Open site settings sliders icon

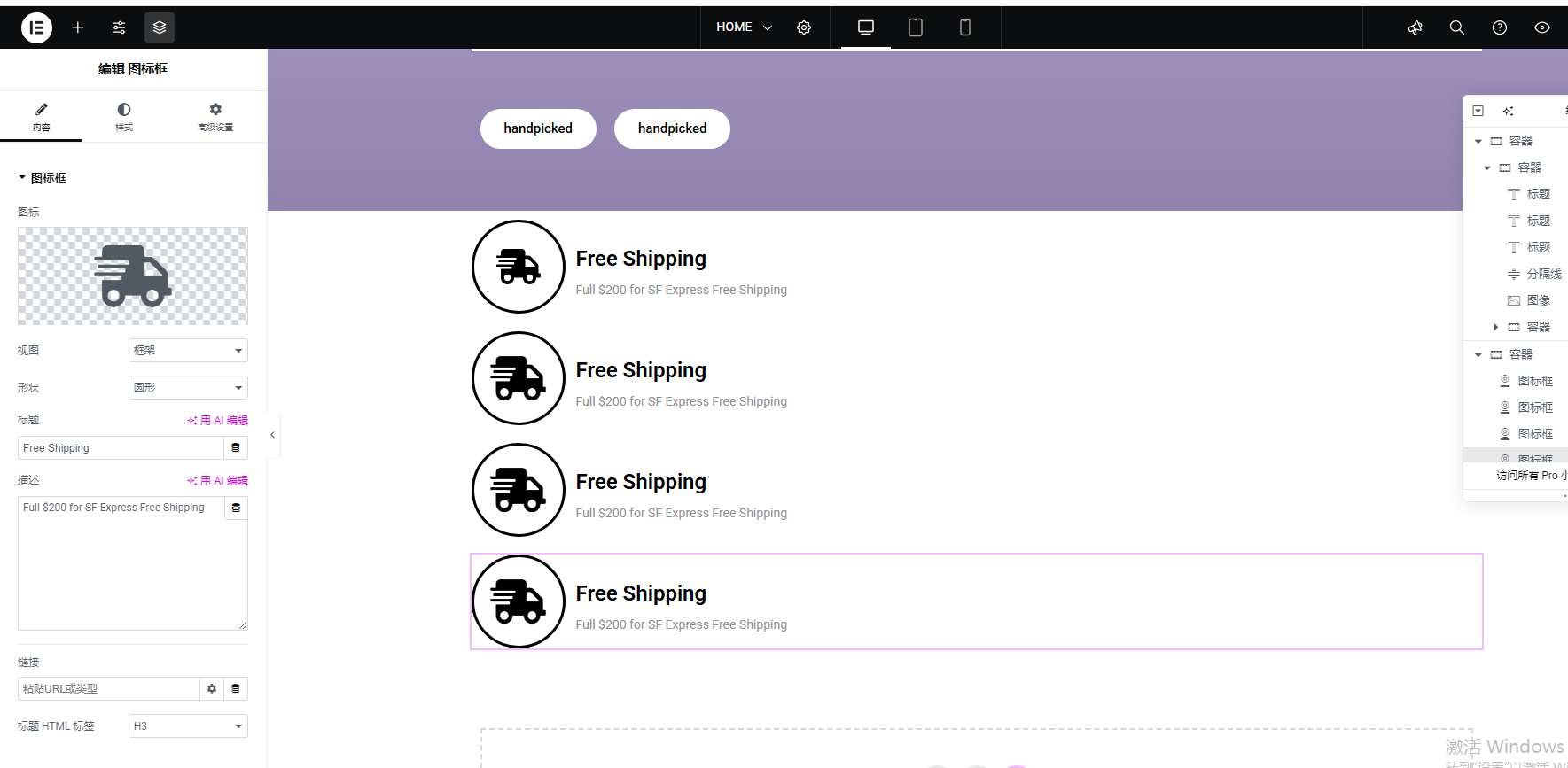click(x=119, y=27)
